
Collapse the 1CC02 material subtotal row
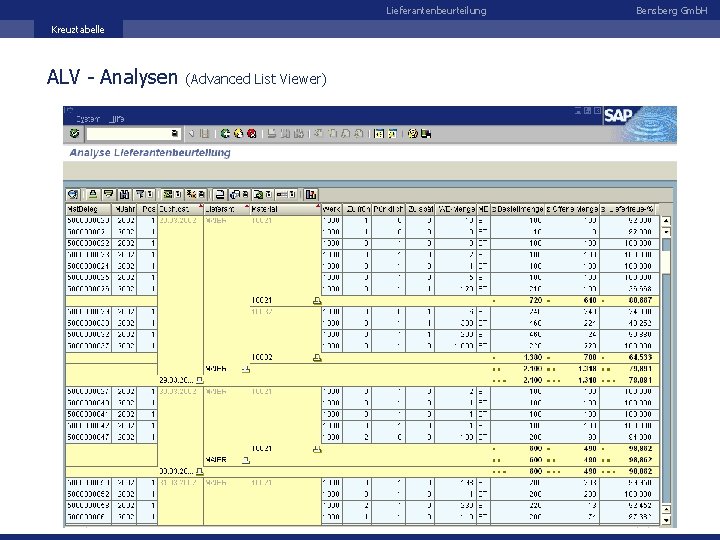click(x=317, y=358)
